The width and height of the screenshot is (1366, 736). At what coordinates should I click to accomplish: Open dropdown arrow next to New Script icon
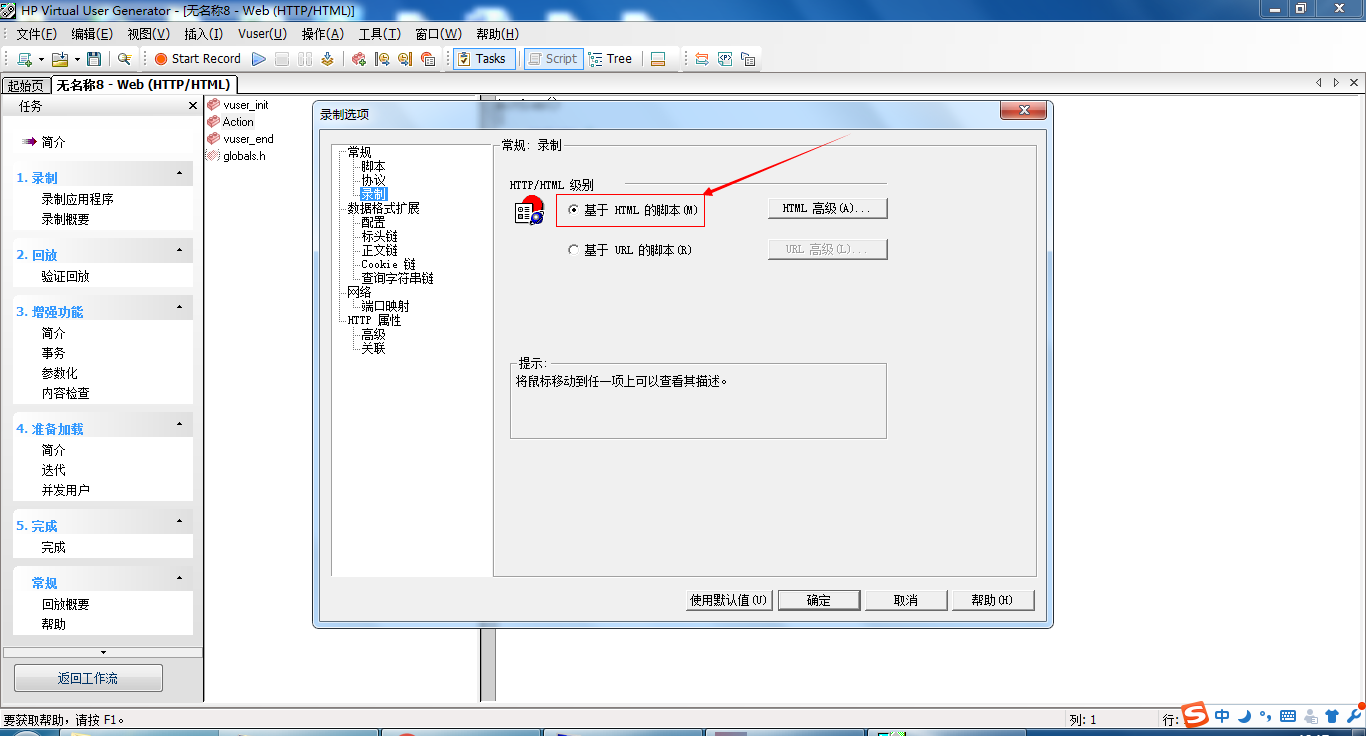(x=41, y=60)
